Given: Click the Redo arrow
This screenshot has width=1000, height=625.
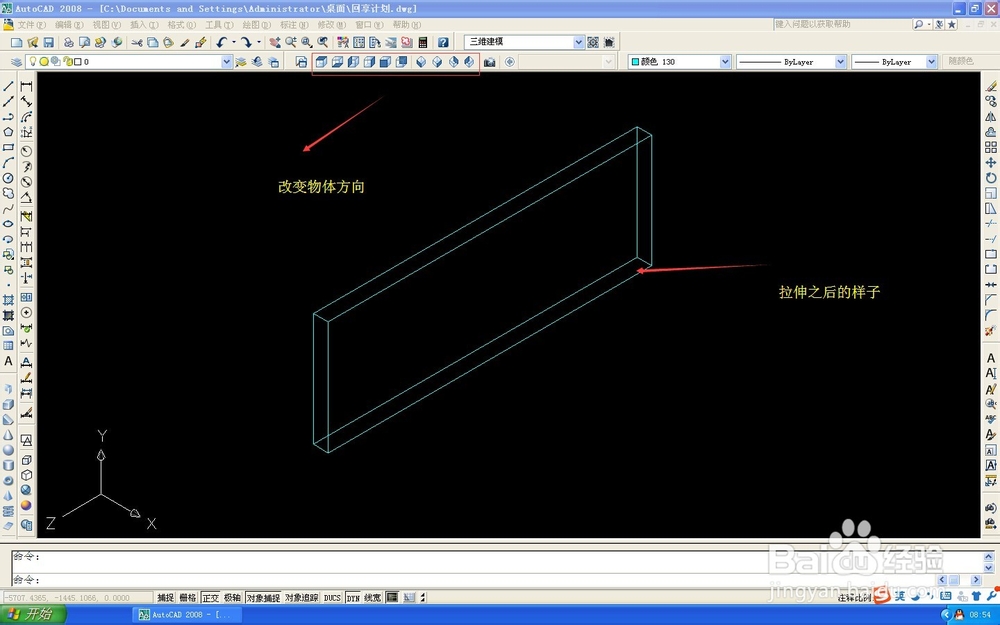Looking at the screenshot, I should tap(246, 42).
